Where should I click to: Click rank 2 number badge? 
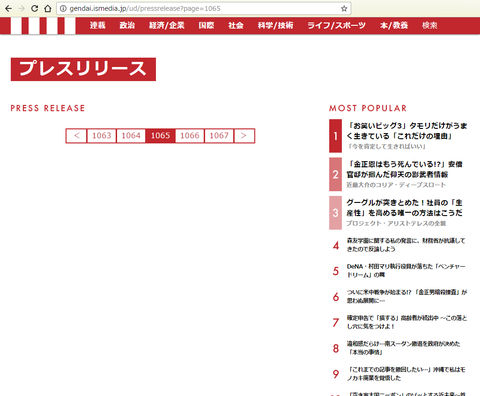pos(335,174)
